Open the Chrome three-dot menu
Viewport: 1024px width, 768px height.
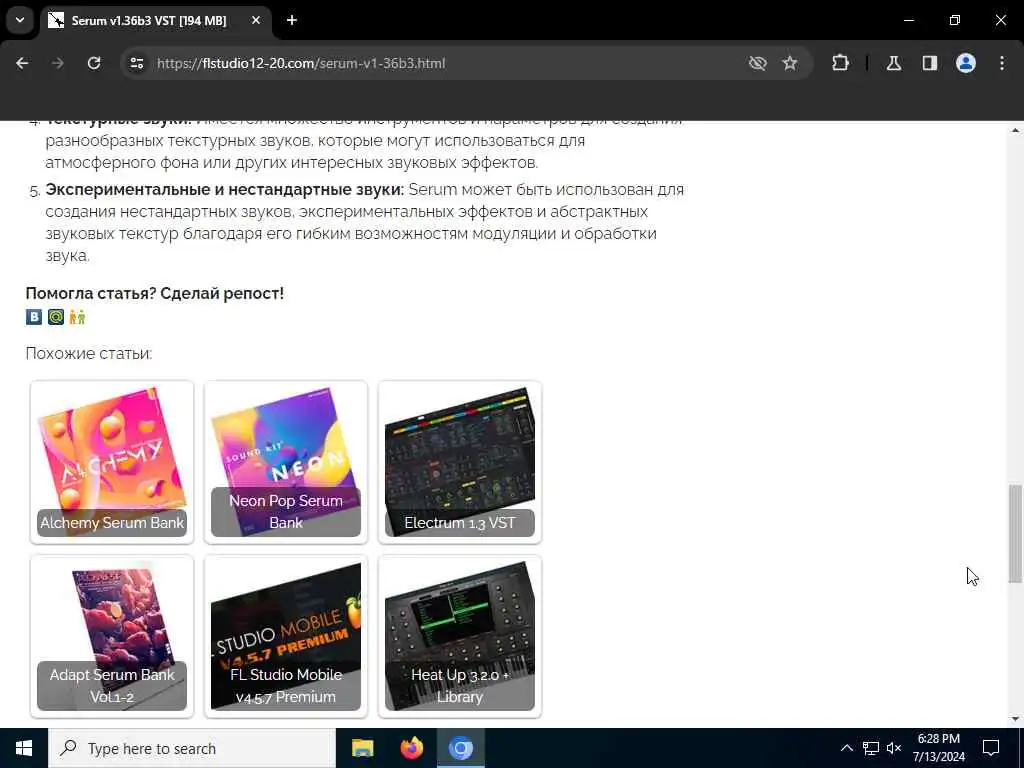click(x=1002, y=63)
